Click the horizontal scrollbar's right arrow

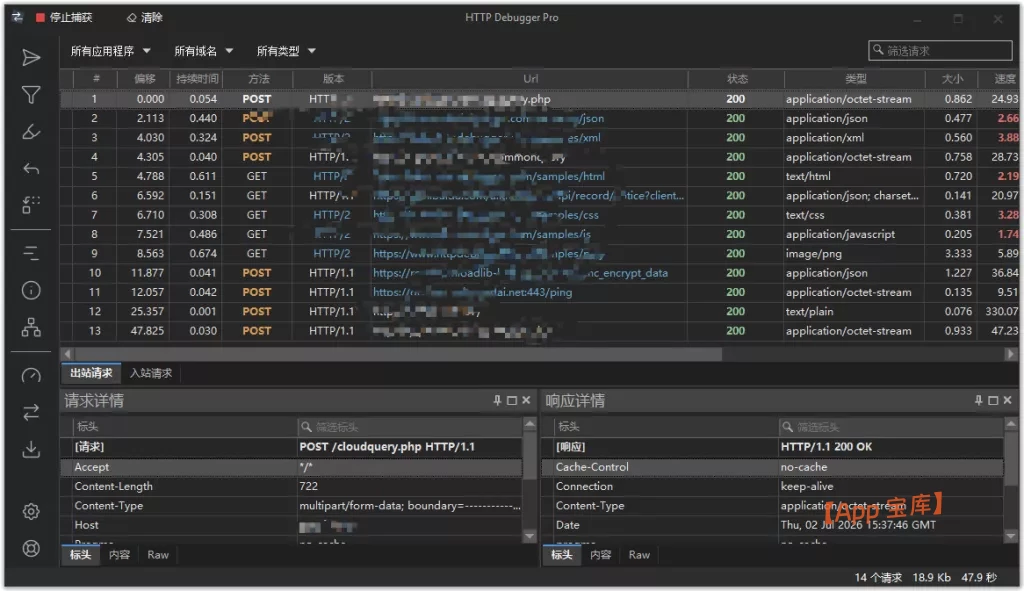pyautogui.click(x=1010, y=354)
